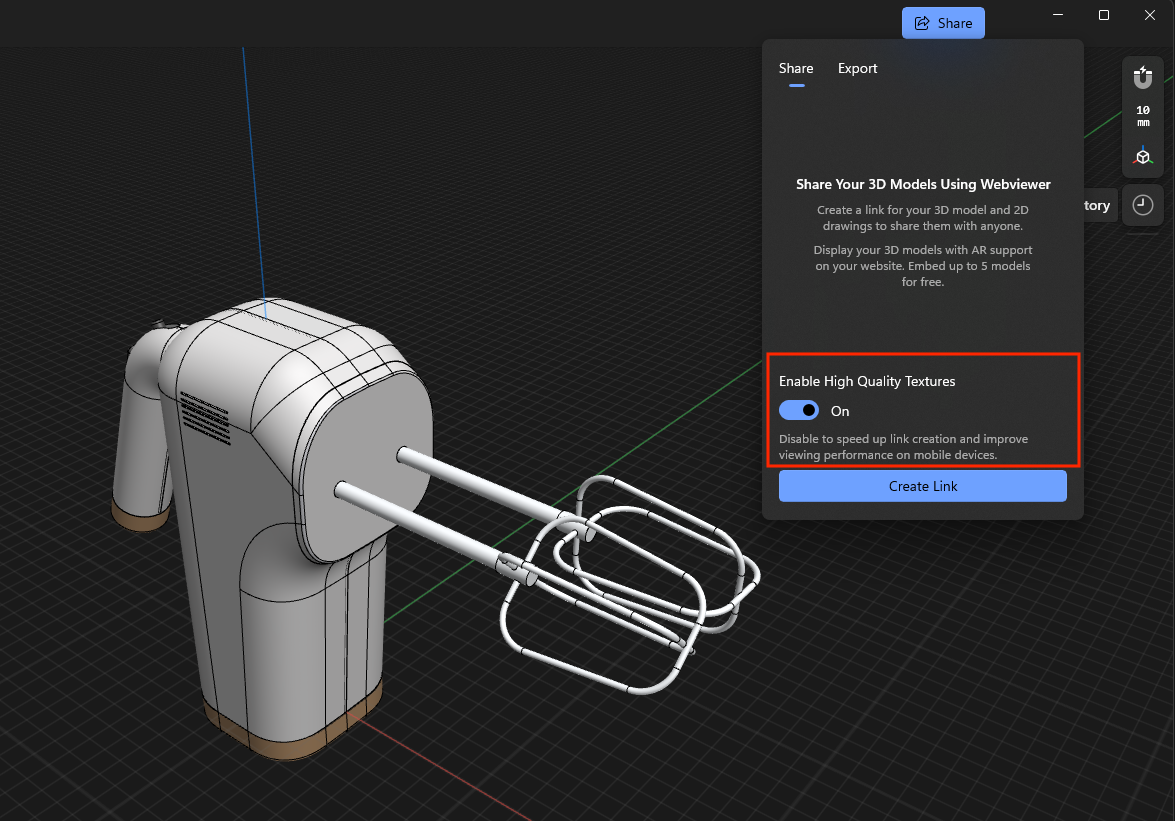Screen dimensions: 1175x821
Task: Select the Share tab
Action: pyautogui.click(x=796, y=68)
